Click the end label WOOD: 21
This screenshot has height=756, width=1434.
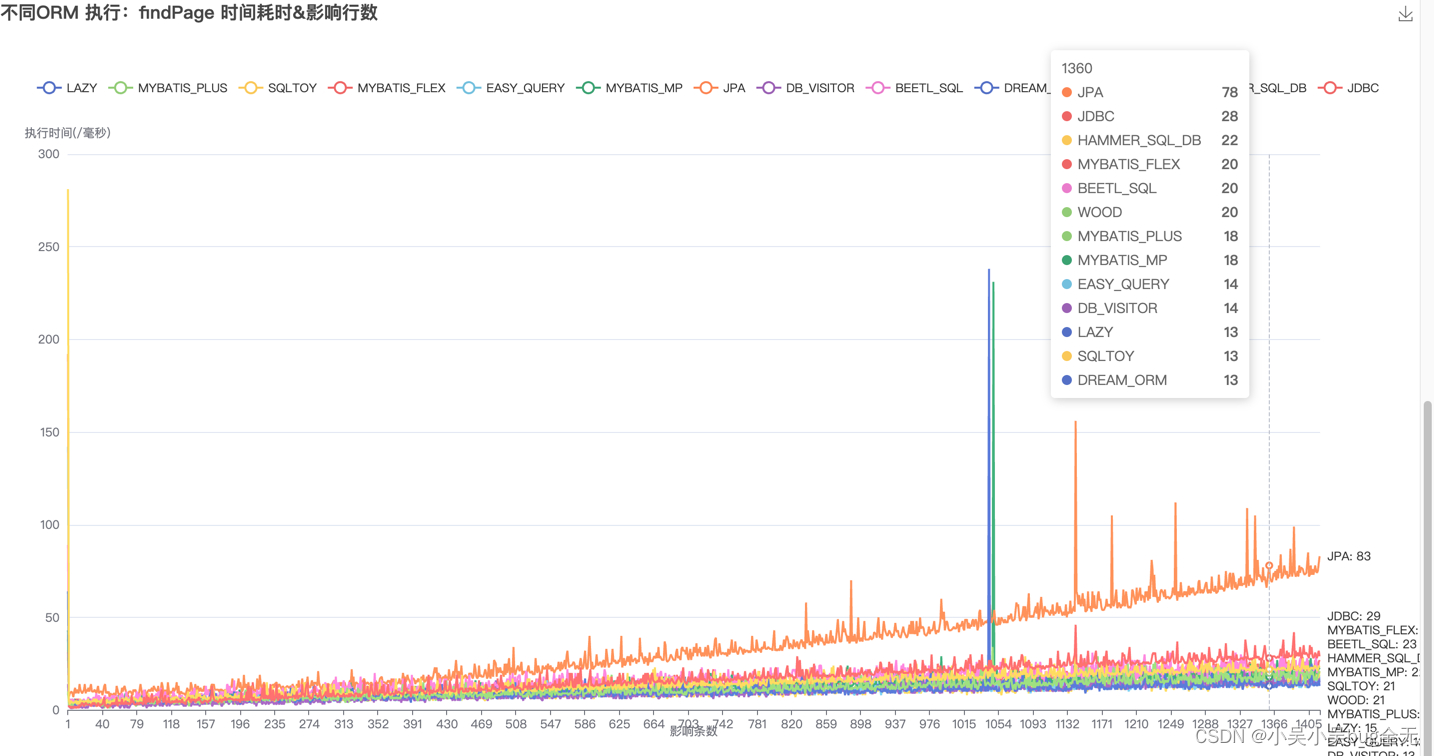1356,701
